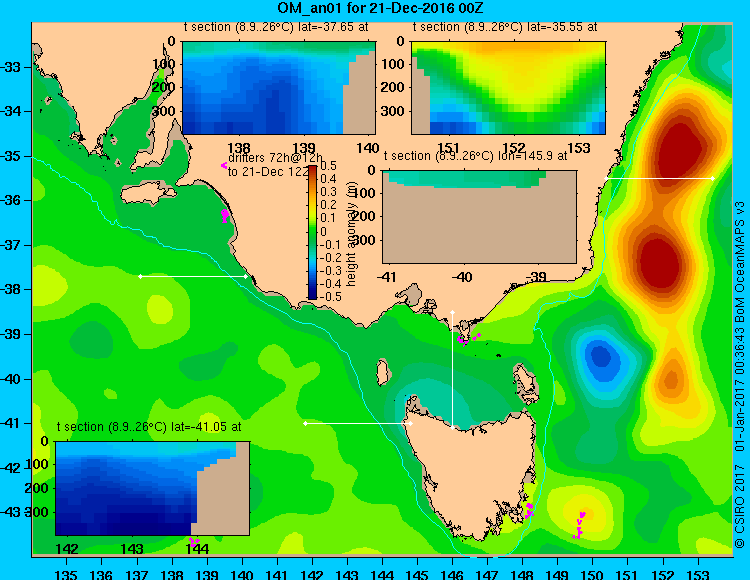Viewport: 750px width, 580px height.
Task: Open the lat=-35.55 temperature section inset
Action: pos(508,88)
